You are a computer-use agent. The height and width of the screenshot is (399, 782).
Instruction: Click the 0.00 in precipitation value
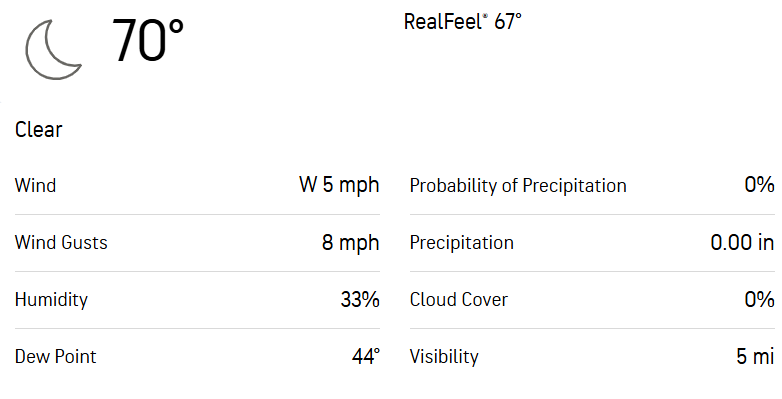[742, 242]
